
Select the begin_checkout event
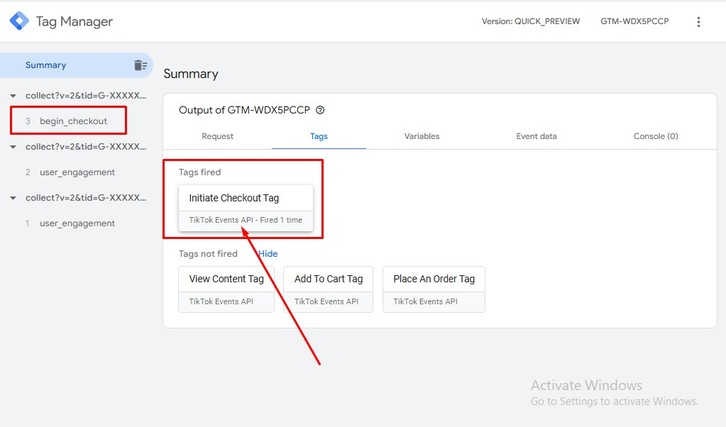point(73,121)
